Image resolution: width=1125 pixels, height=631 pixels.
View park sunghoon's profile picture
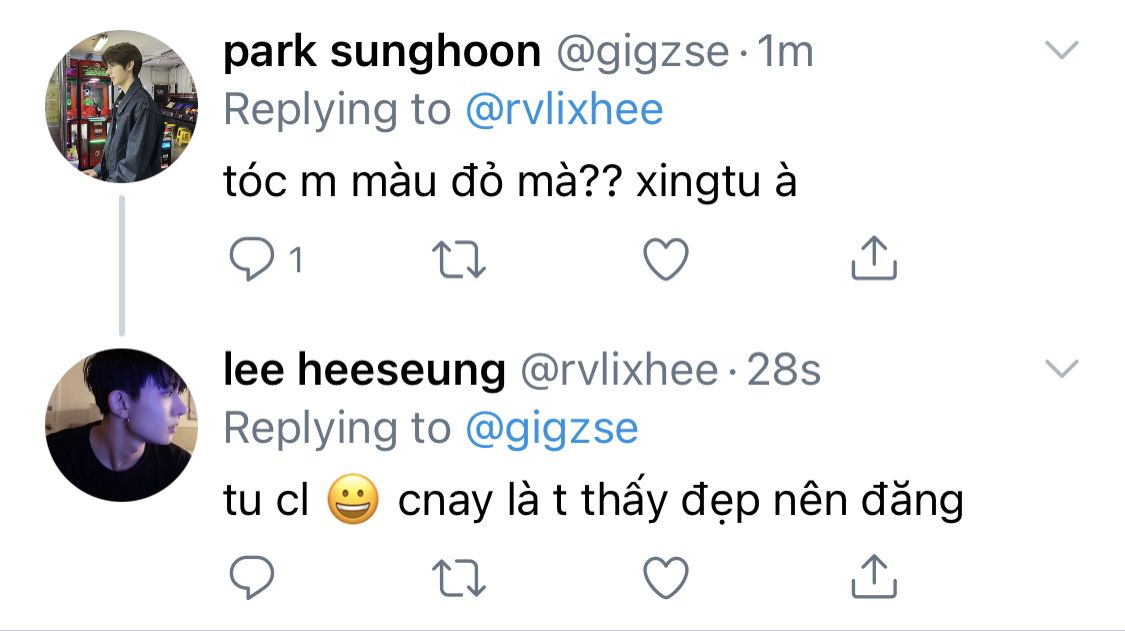pyautogui.click(x=121, y=106)
